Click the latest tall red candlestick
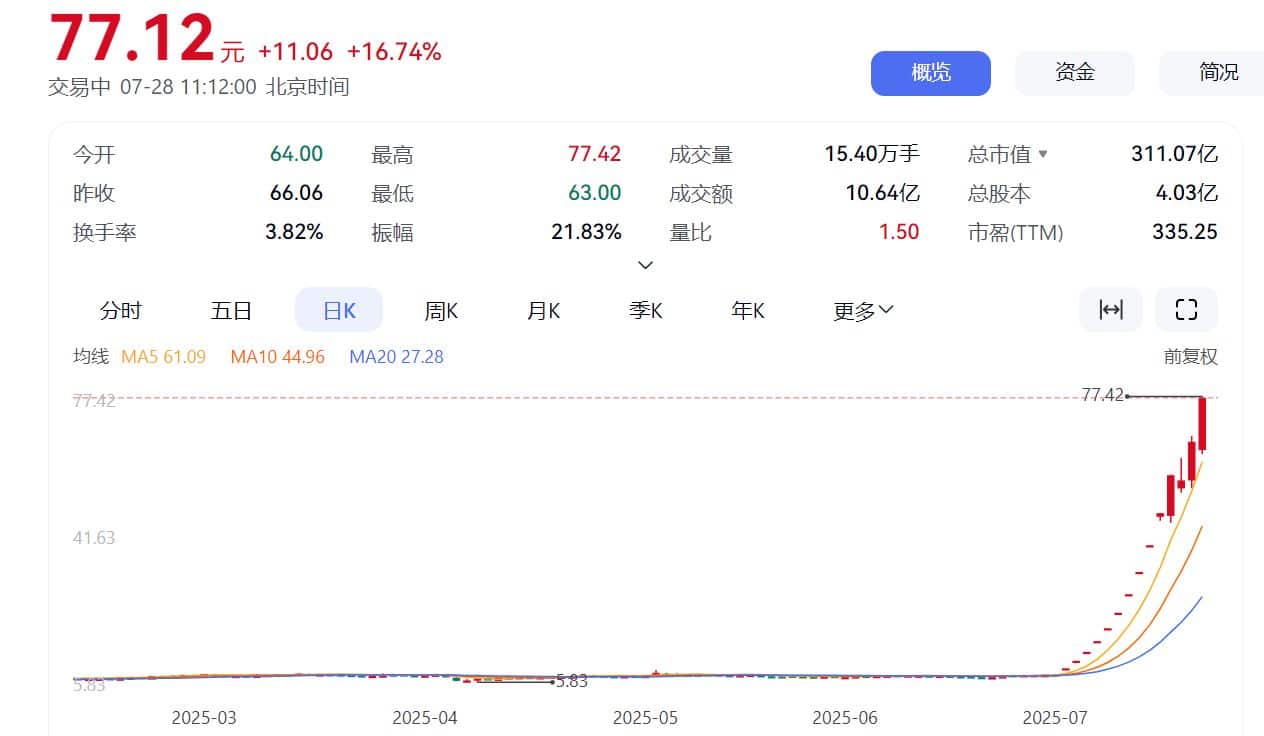1264x736 pixels. point(1203,424)
